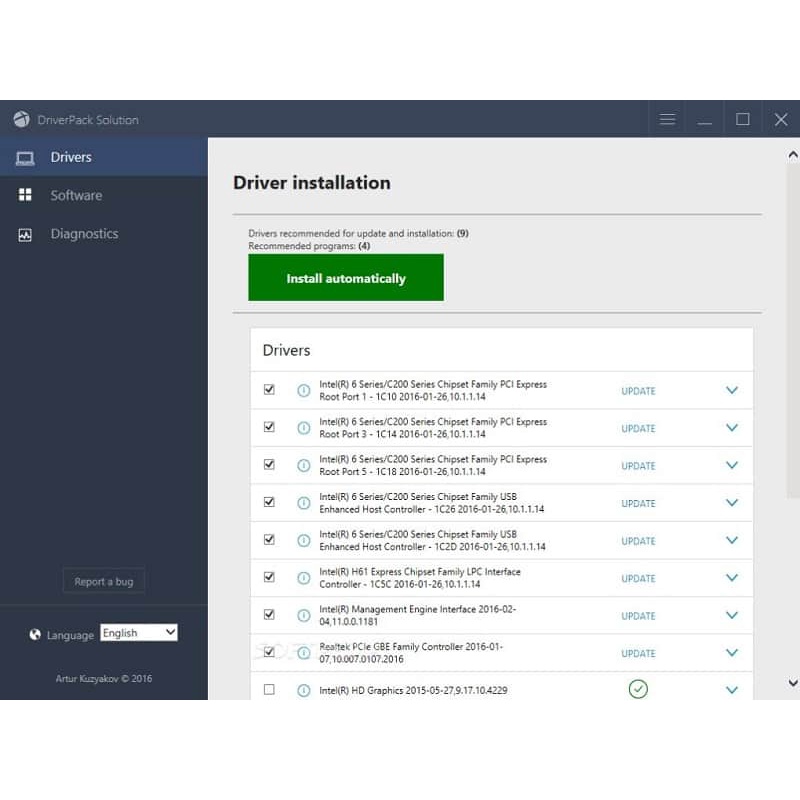Click the laptop icon beside Drivers

pyautogui.click(x=26, y=157)
